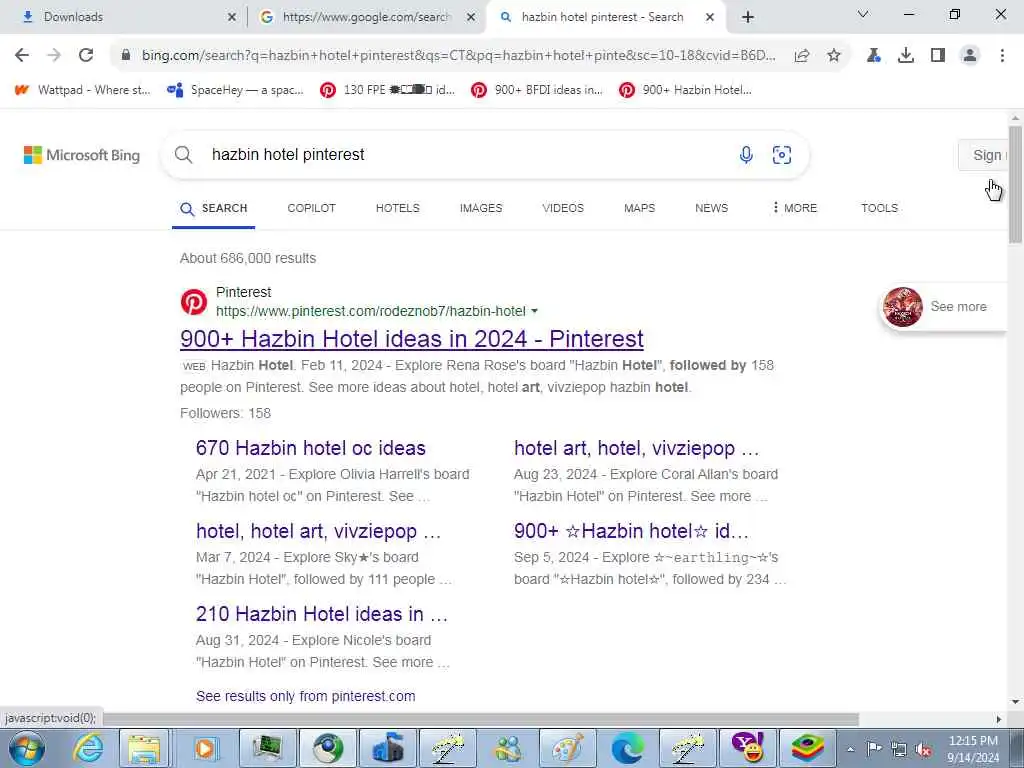Show hidden system tray icons
This screenshot has width=1024, height=768.
click(850, 749)
